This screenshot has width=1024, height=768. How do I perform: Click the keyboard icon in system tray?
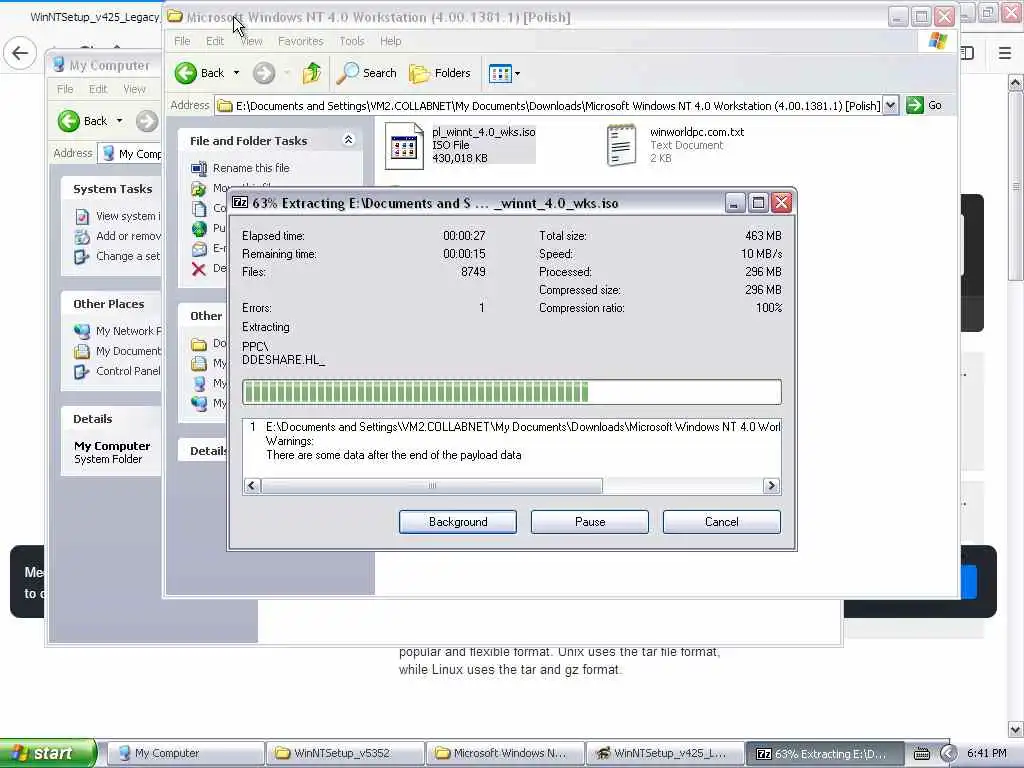click(921, 754)
